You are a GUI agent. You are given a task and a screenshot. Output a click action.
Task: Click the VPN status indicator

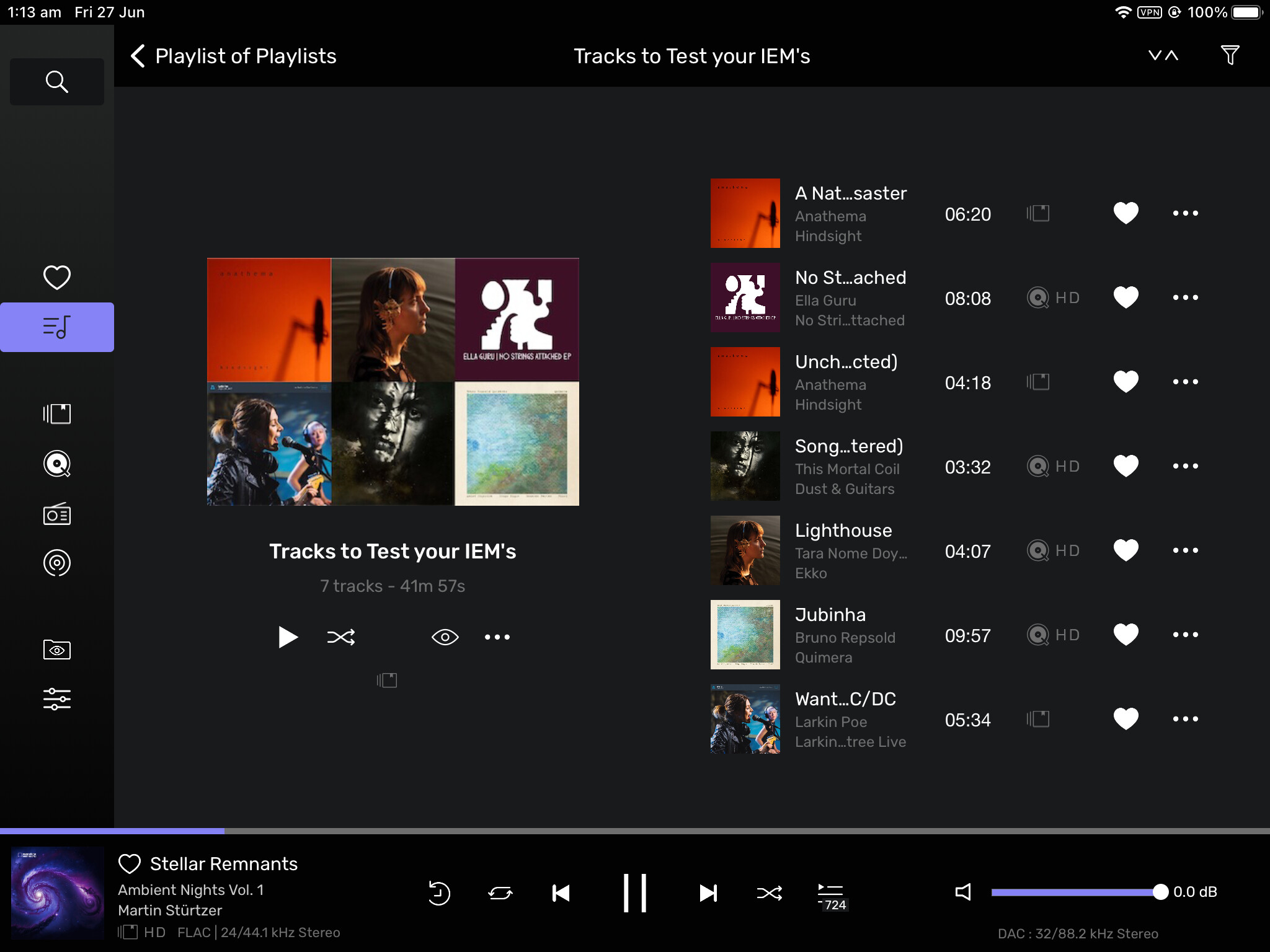click(1149, 12)
